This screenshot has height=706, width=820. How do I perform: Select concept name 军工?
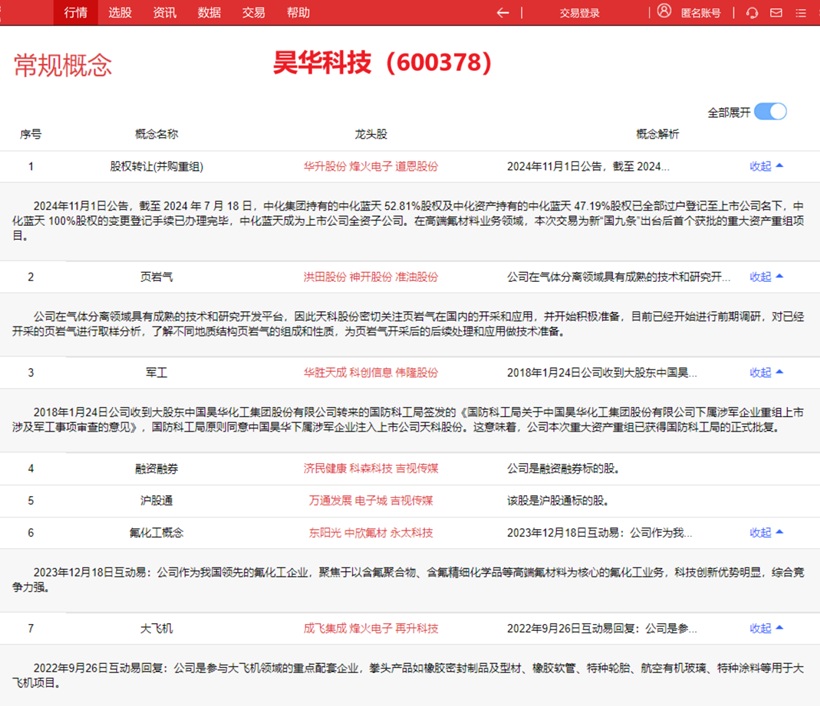156,372
